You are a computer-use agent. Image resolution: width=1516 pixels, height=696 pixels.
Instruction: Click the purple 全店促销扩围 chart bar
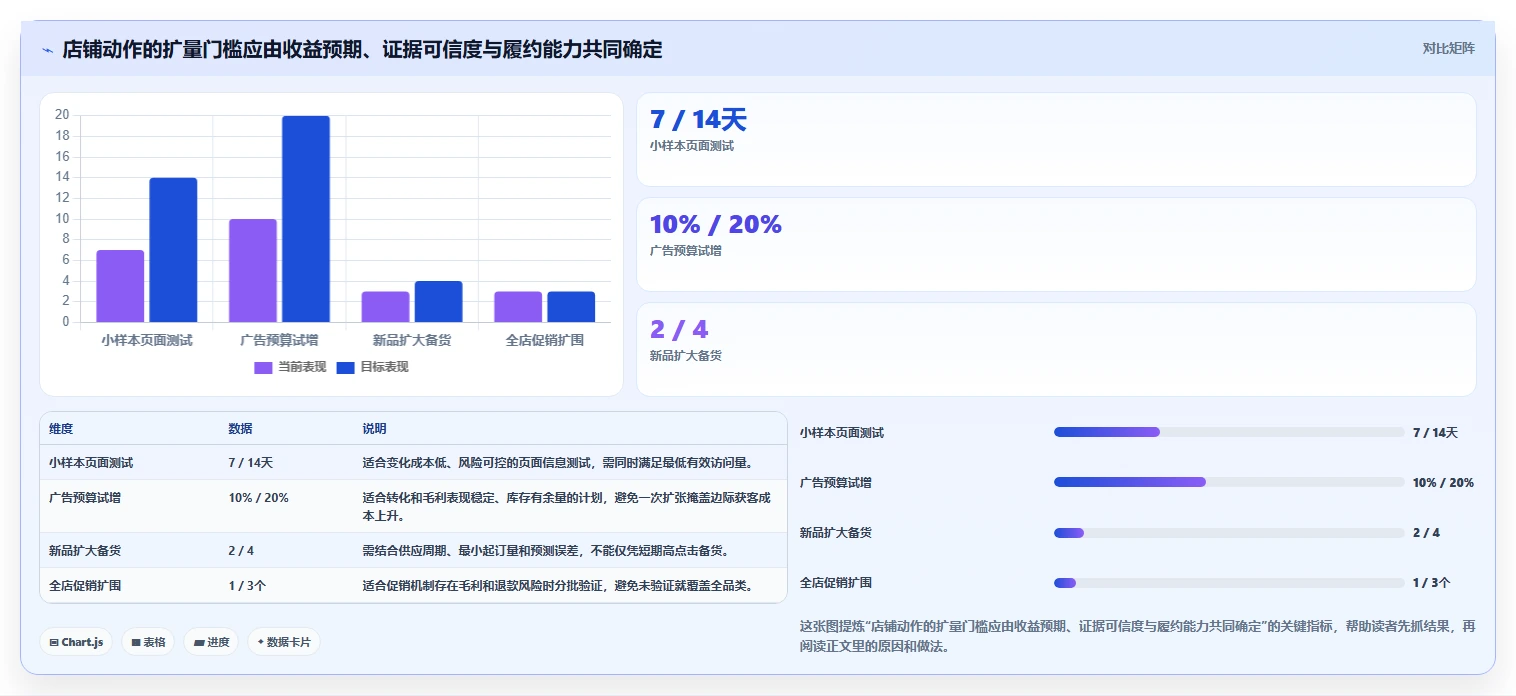pyautogui.click(x=518, y=307)
